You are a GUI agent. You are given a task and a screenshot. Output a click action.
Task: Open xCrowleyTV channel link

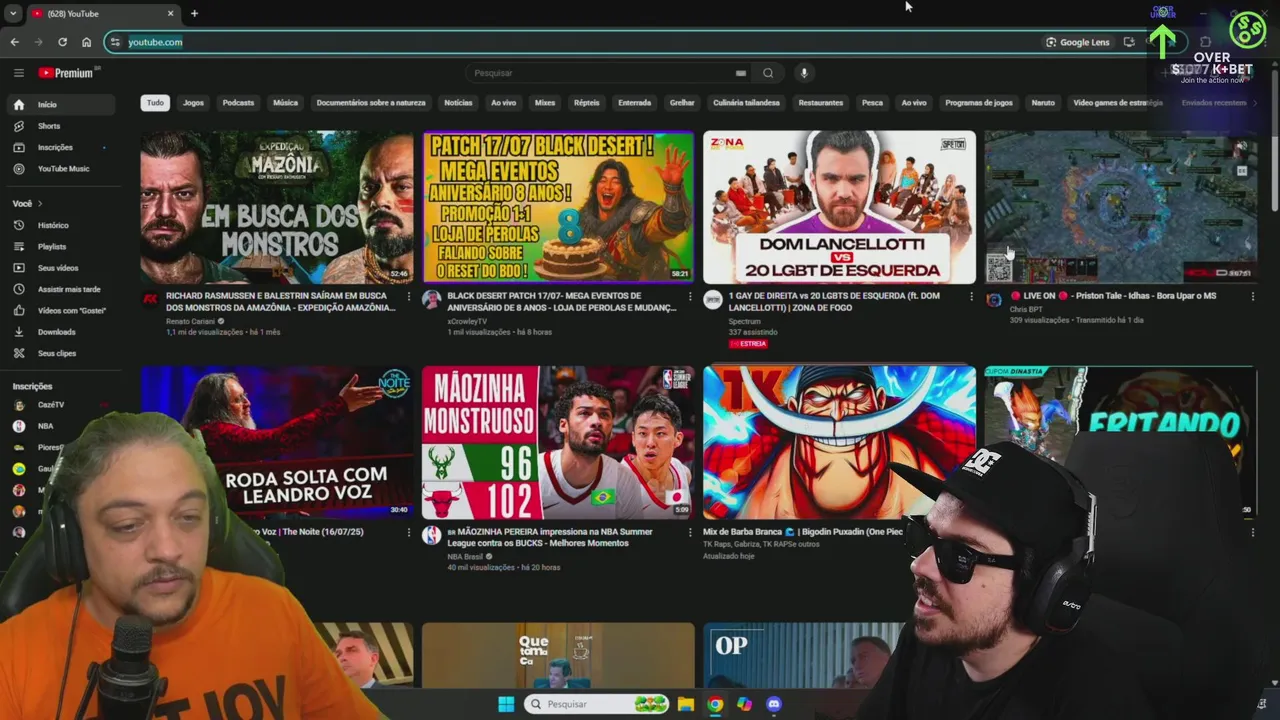[469, 321]
